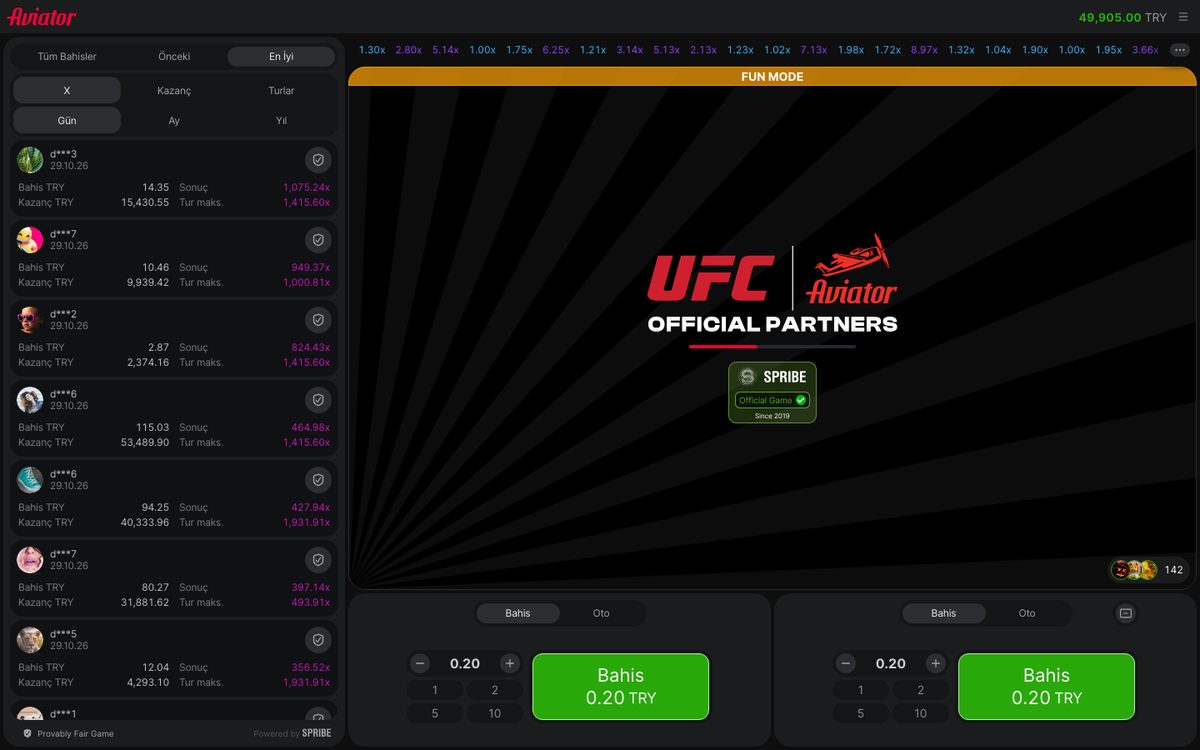The height and width of the screenshot is (750, 1200).
Task: Click the avatar of player d***2
Action: coord(30,320)
